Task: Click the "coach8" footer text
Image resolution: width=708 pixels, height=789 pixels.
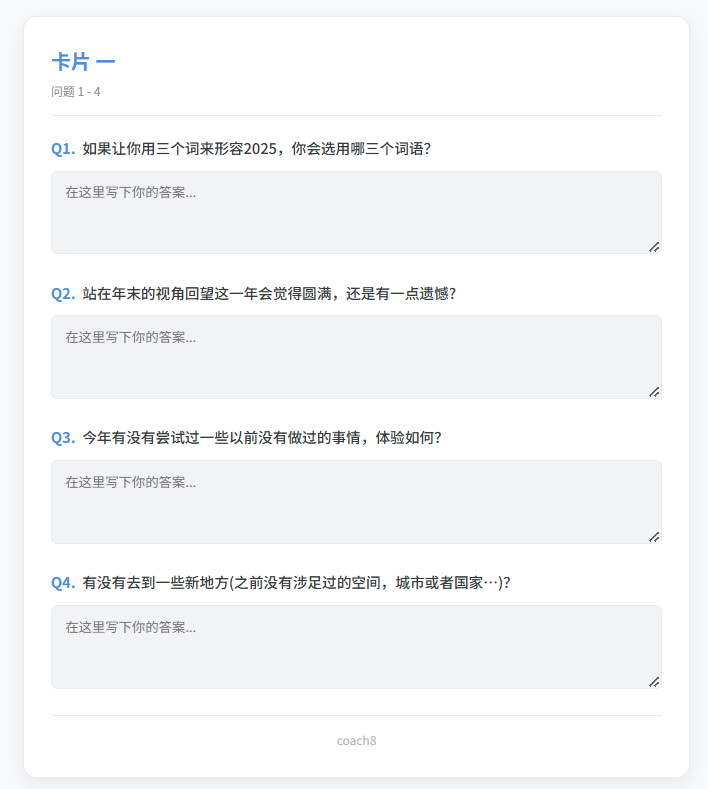Action: 356,741
